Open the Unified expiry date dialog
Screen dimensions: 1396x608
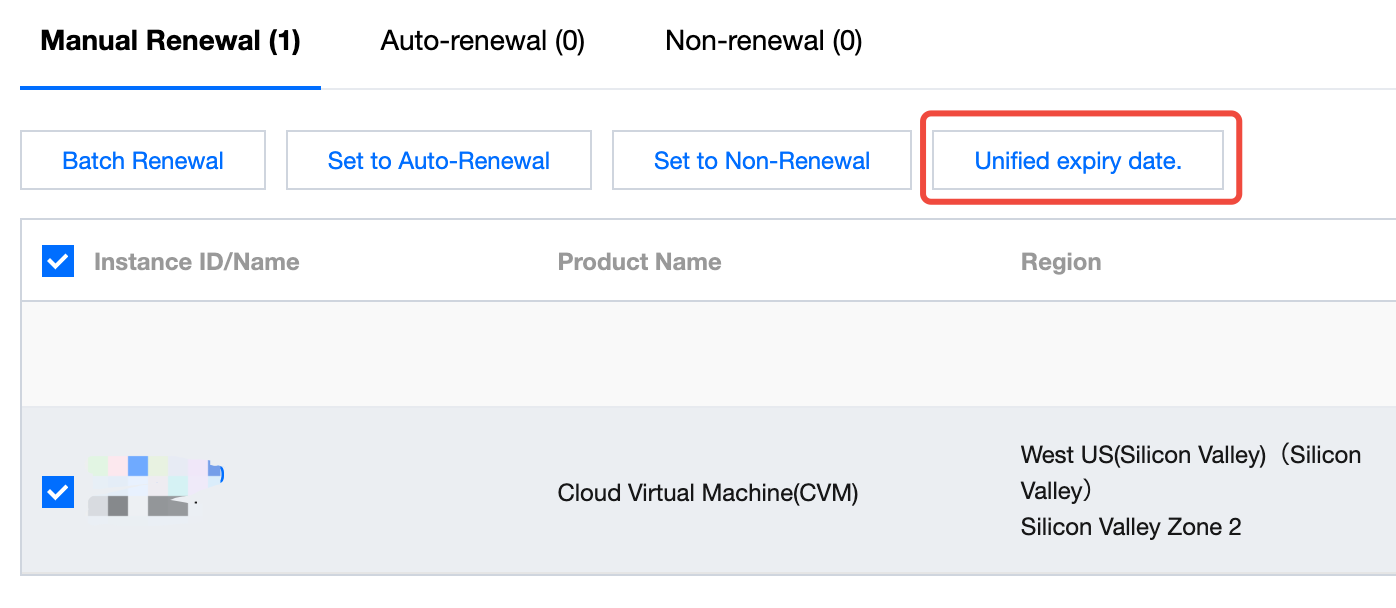1077,160
